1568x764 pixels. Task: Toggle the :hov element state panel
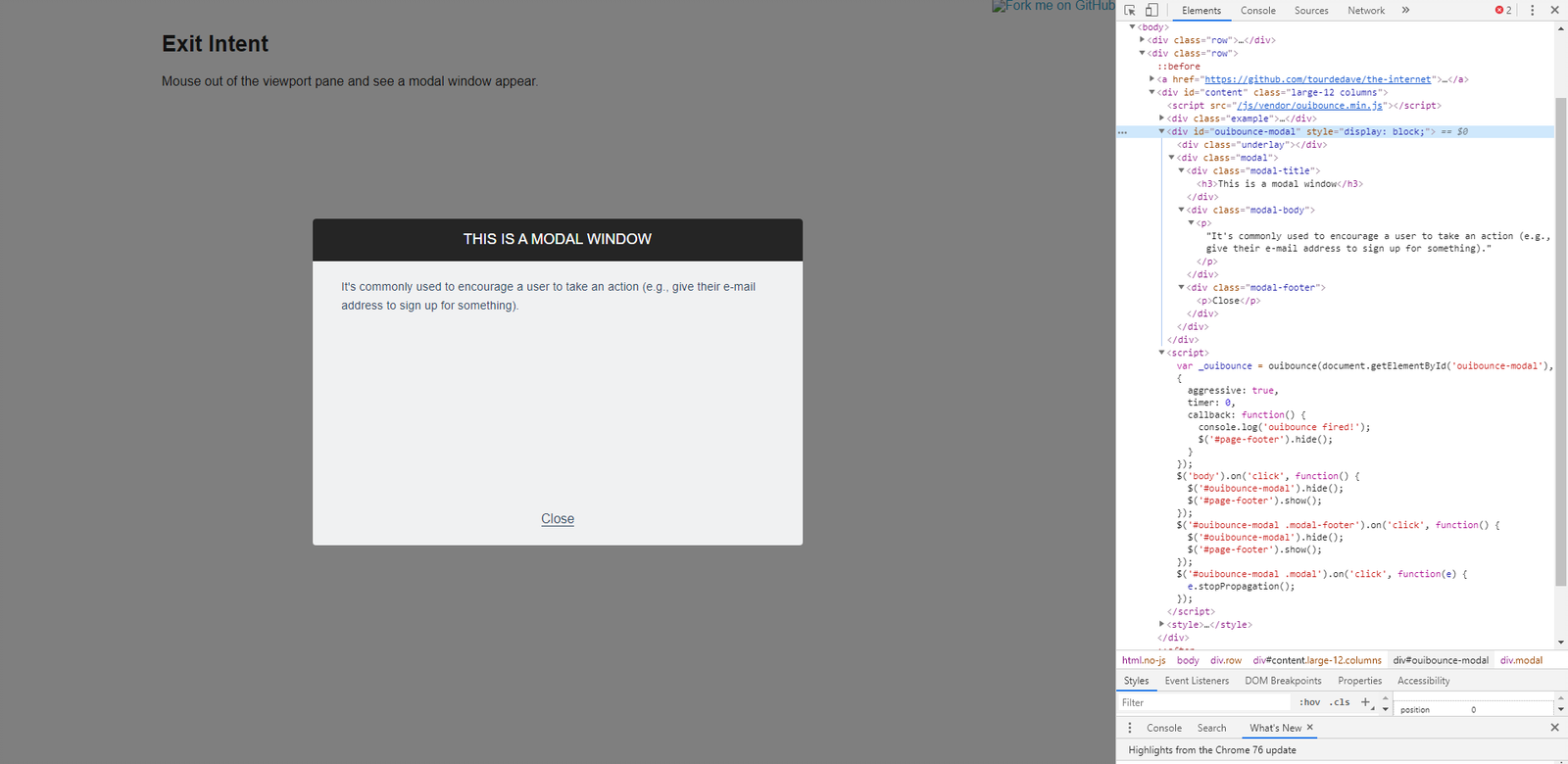[x=1309, y=702]
